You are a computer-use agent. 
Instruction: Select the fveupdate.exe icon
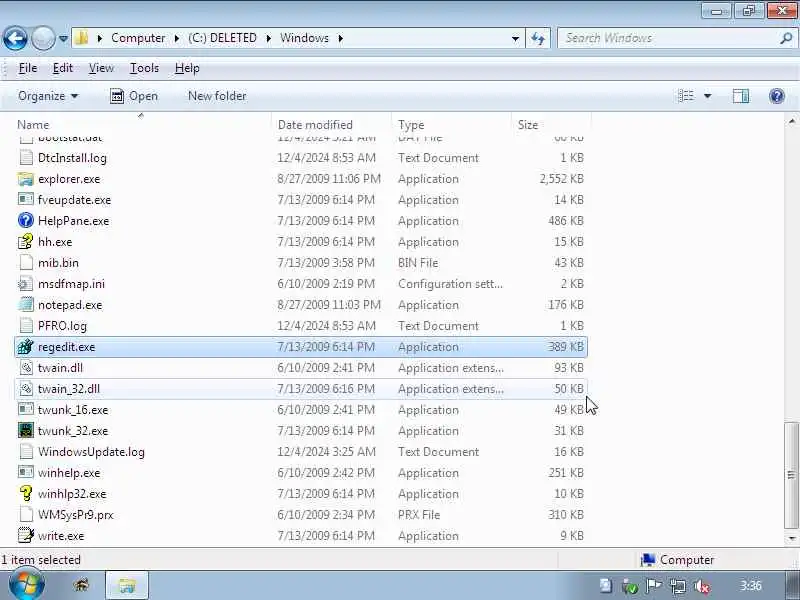26,199
